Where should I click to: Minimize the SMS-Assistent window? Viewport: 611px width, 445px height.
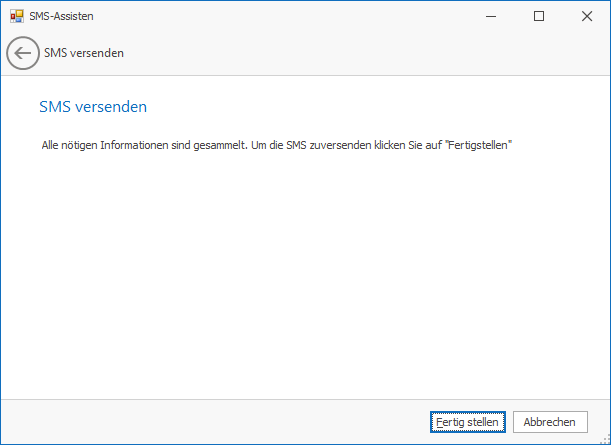tap(494, 16)
